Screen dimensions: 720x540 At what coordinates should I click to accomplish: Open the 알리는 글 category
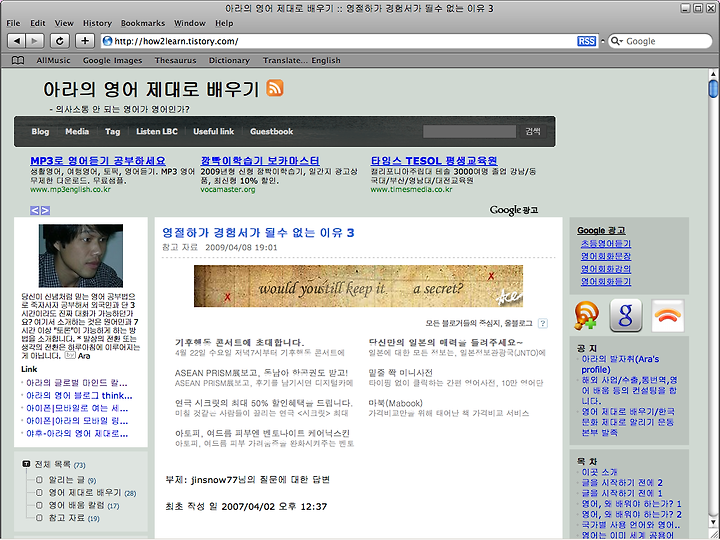point(67,480)
